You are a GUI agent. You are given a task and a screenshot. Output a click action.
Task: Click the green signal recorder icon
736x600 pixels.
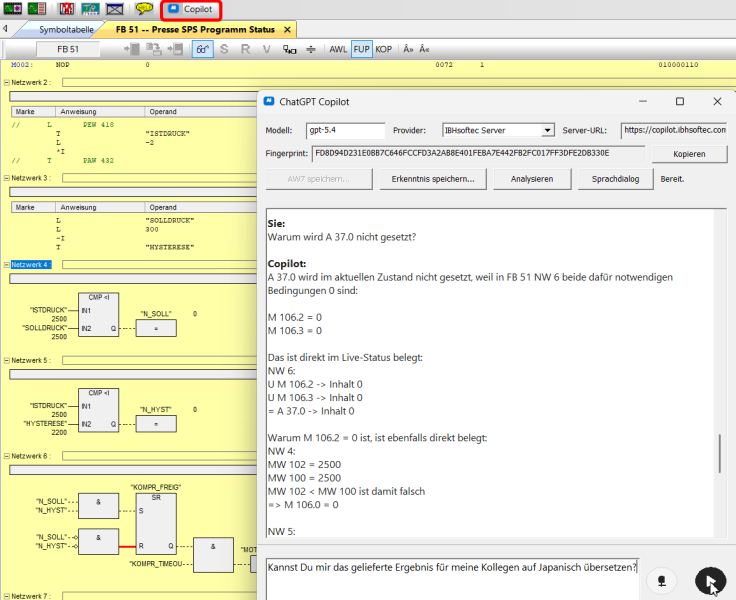(x=37, y=8)
